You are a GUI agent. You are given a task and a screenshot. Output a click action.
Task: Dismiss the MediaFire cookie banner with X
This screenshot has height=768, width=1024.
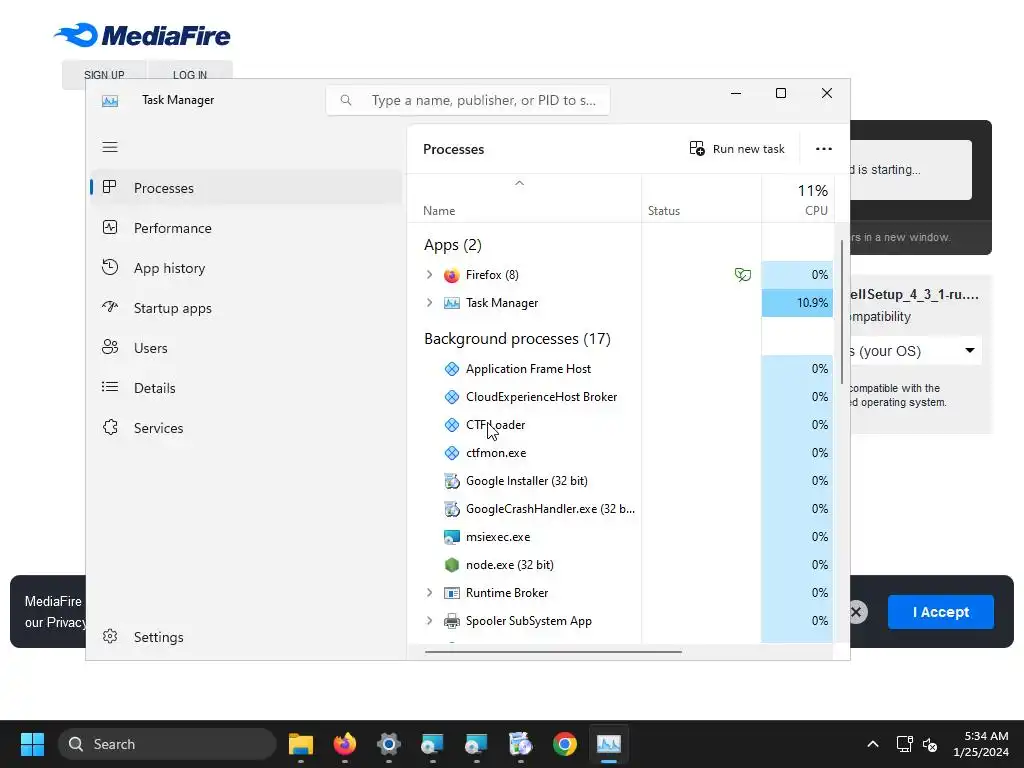pos(856,612)
